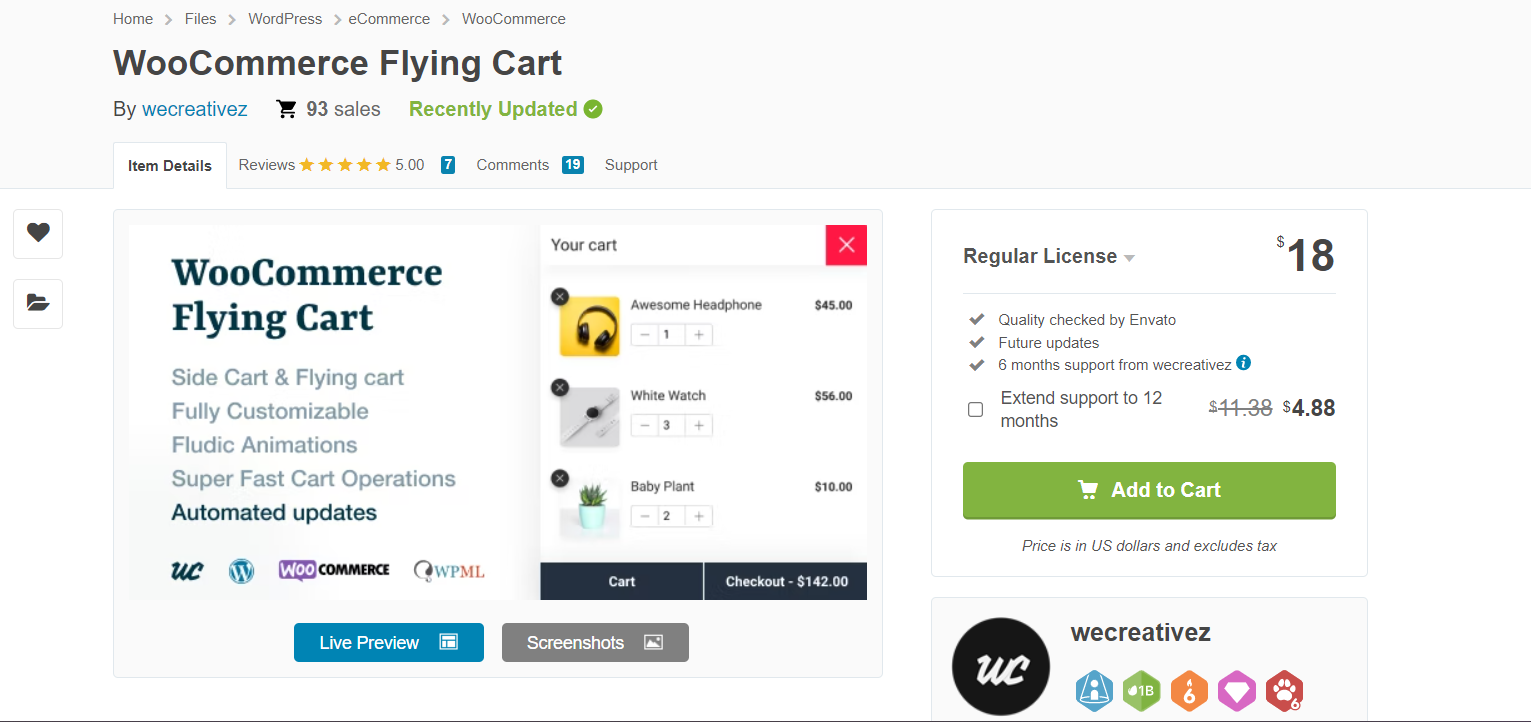Click the '93 sales' text

coord(343,109)
